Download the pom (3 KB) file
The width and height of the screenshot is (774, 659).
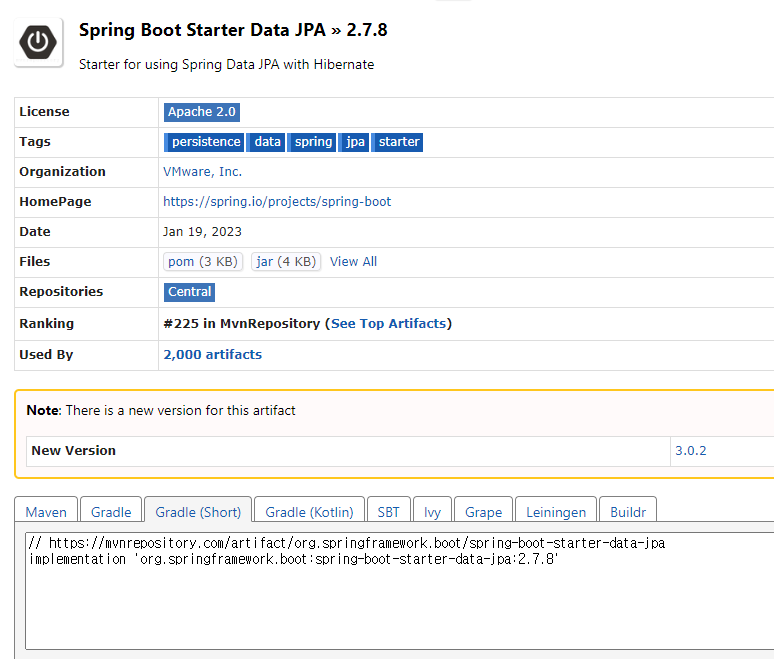203,262
